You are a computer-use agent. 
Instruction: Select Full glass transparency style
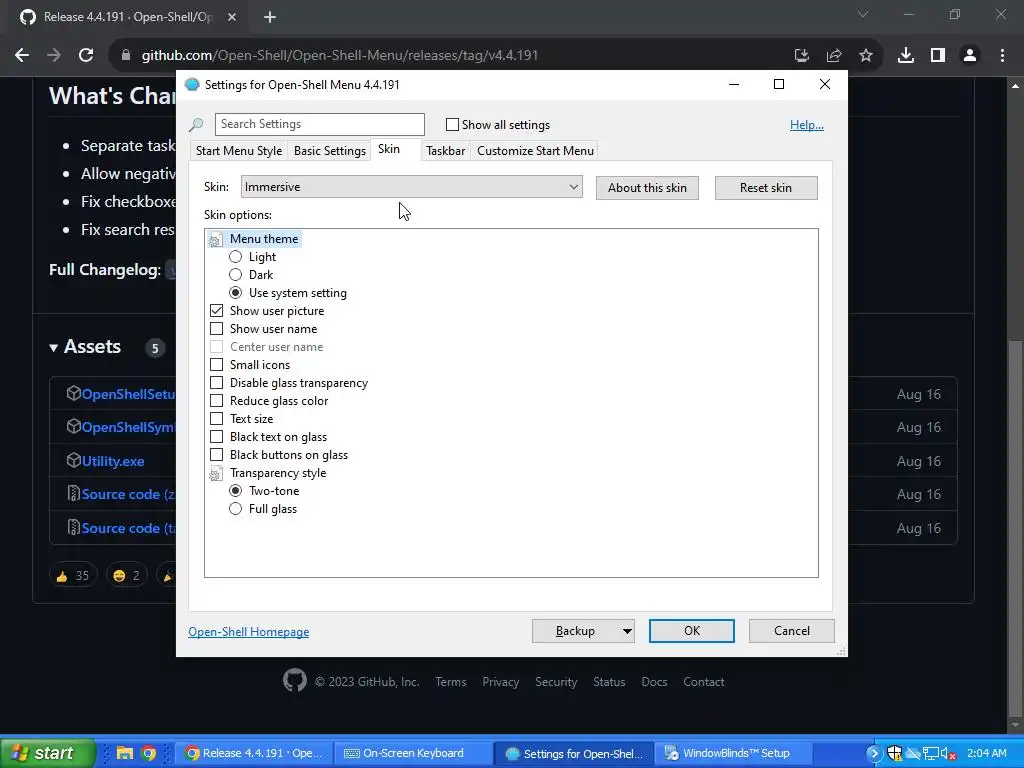[x=235, y=509]
